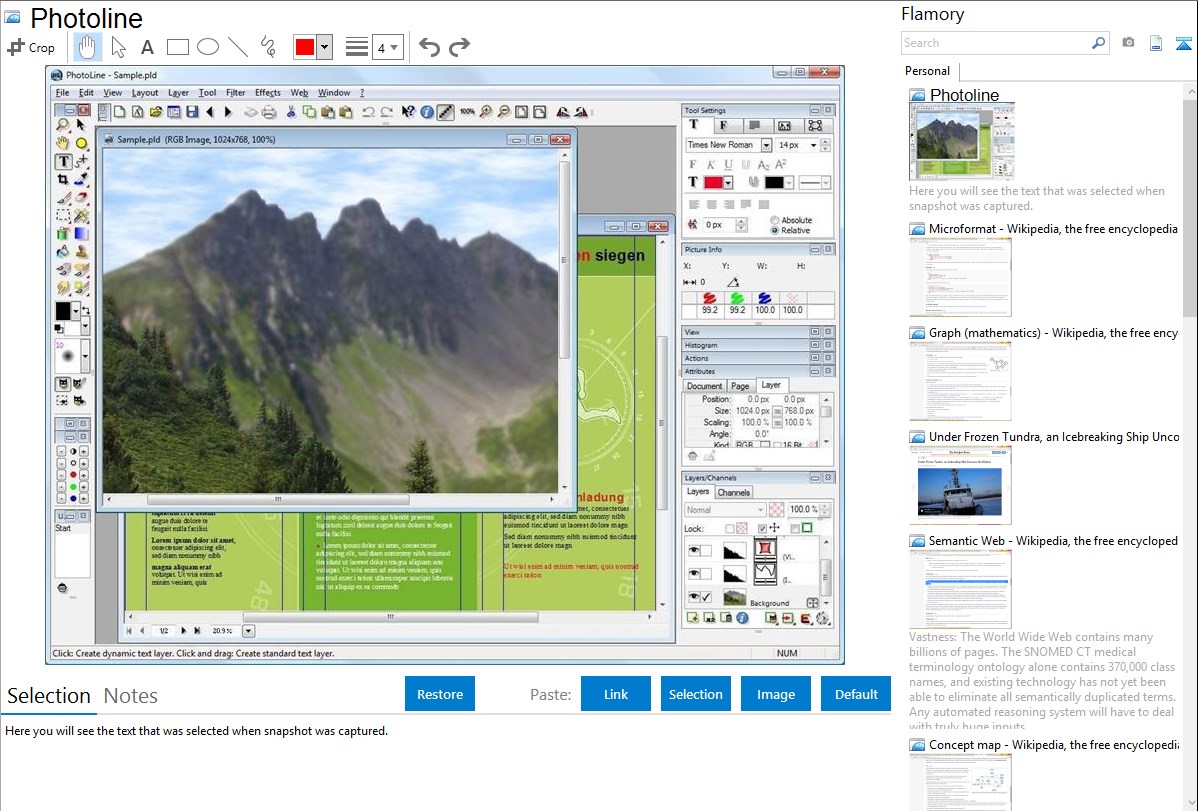Image resolution: width=1198 pixels, height=811 pixels.
Task: Click the PhotoLine open folder icon
Action: (156, 112)
